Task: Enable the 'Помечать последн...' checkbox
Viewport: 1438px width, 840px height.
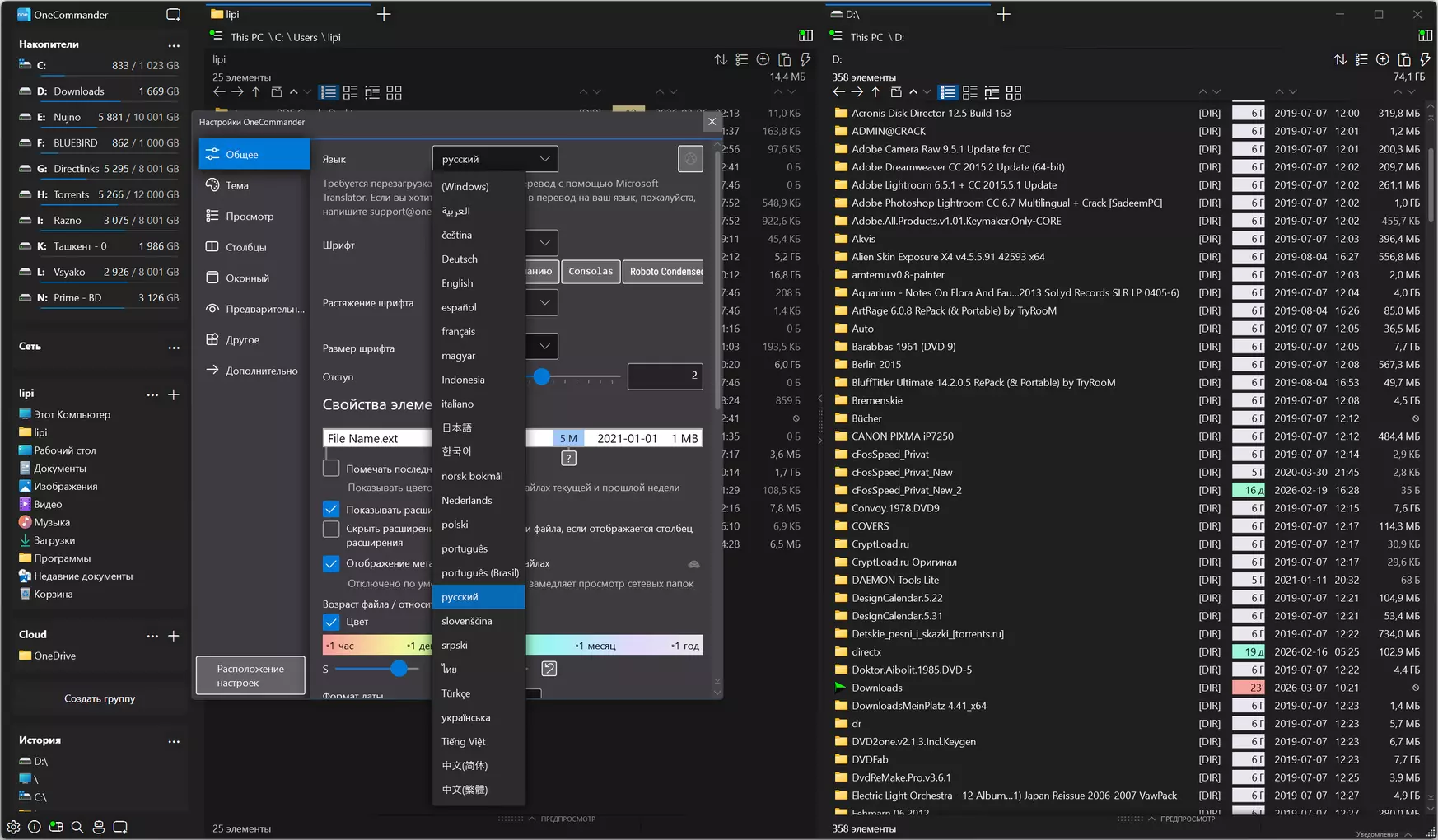Action: click(x=331, y=469)
